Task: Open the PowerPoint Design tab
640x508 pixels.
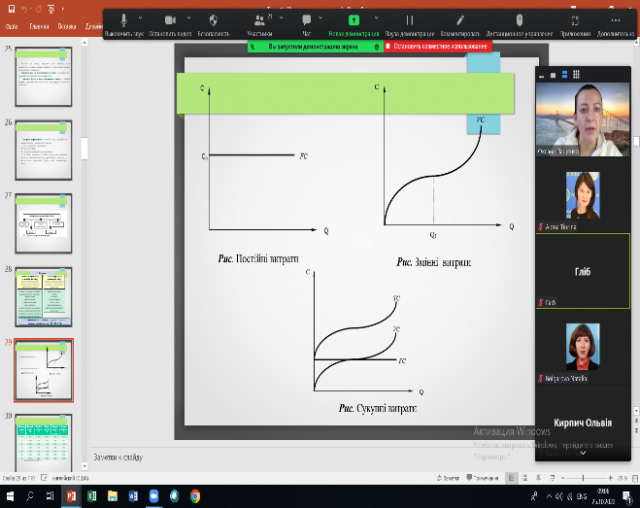Action: pyautogui.click(x=93, y=27)
